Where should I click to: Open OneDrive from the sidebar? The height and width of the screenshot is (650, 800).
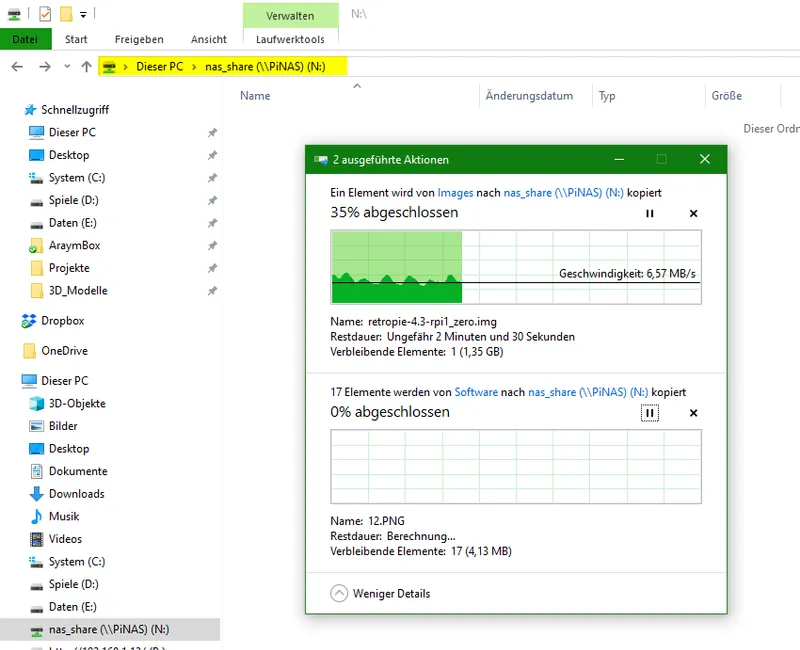click(66, 350)
